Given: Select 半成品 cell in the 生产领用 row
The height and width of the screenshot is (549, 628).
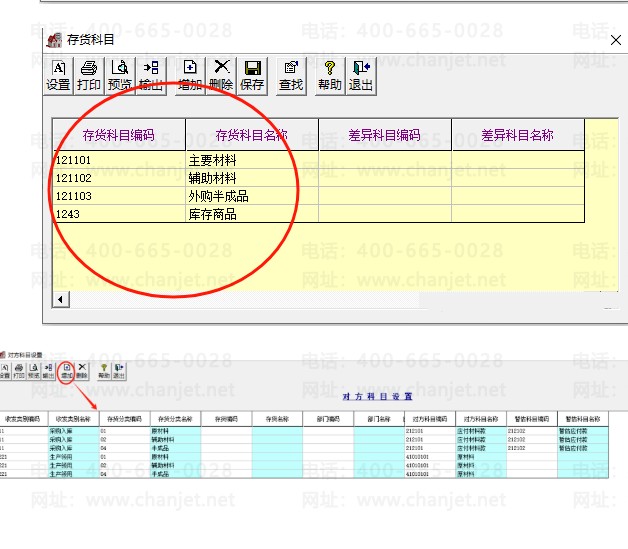Looking at the screenshot, I should pyautogui.click(x=175, y=474).
